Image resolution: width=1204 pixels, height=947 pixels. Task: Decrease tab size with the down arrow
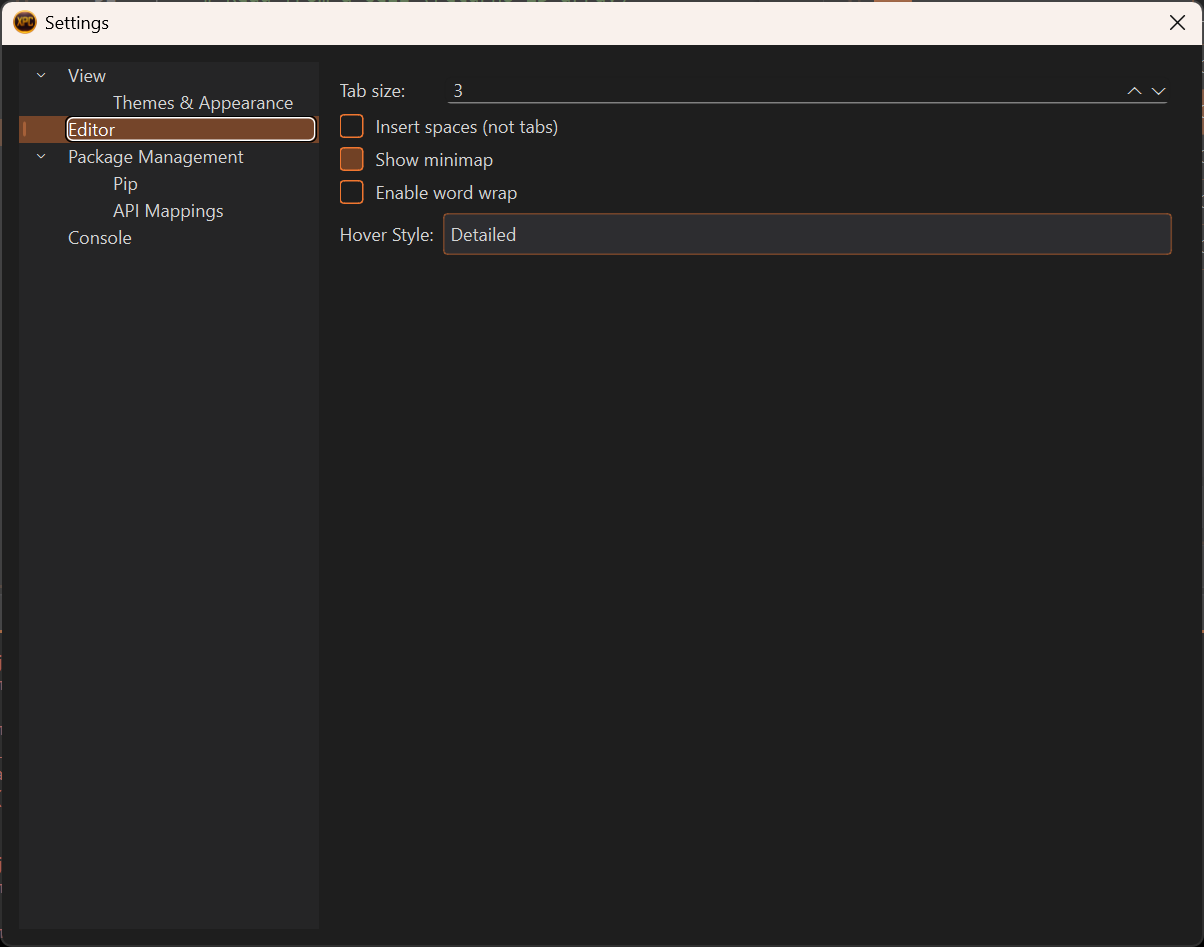tap(1158, 91)
